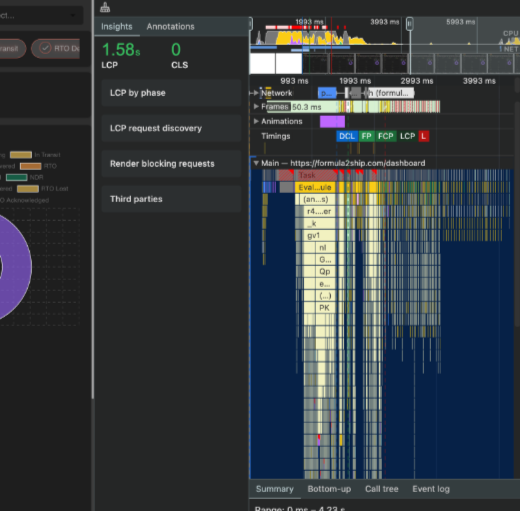Click the first white filmstrip screenshot

click(262, 63)
